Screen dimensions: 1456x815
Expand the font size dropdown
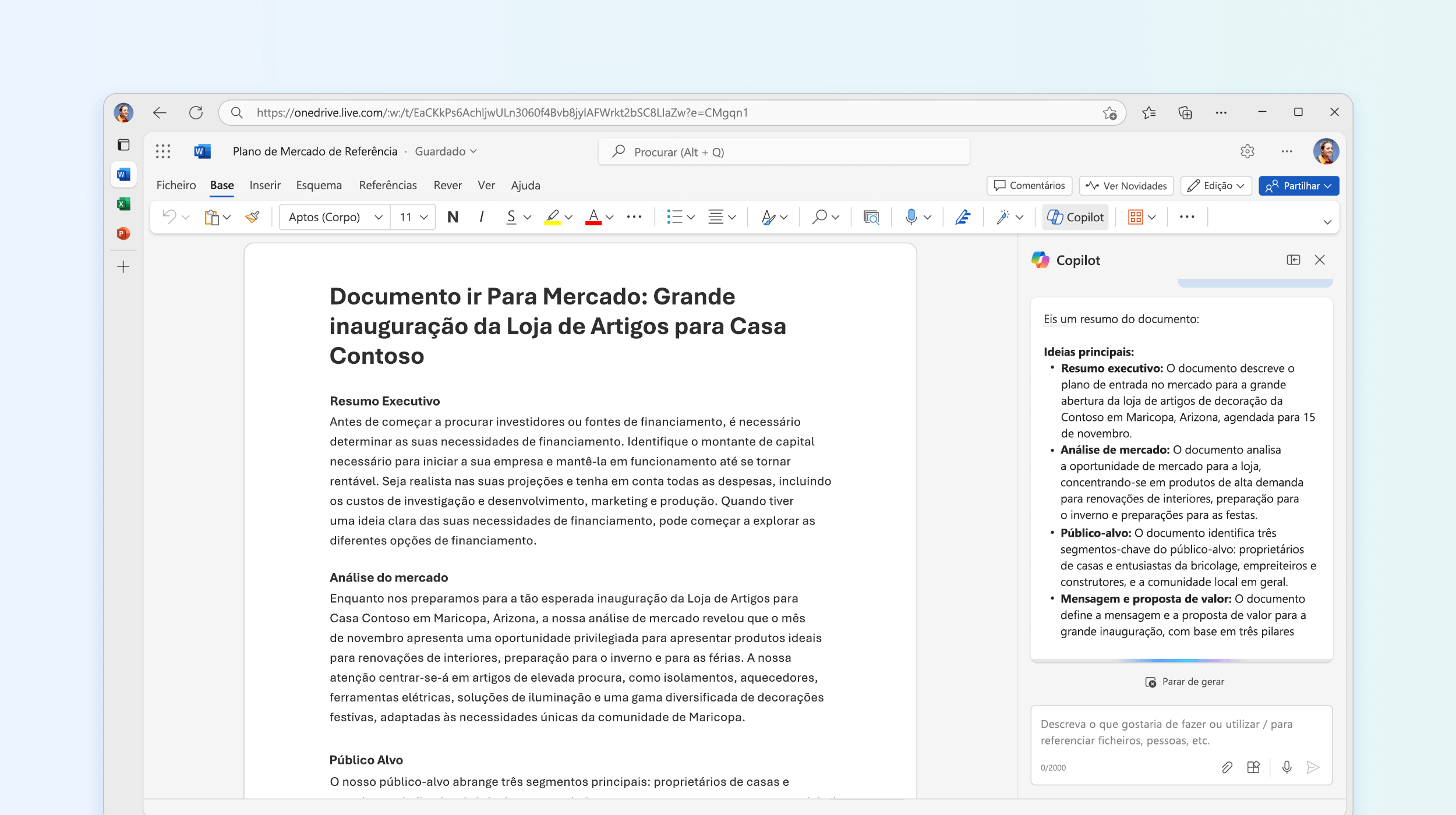[424, 217]
